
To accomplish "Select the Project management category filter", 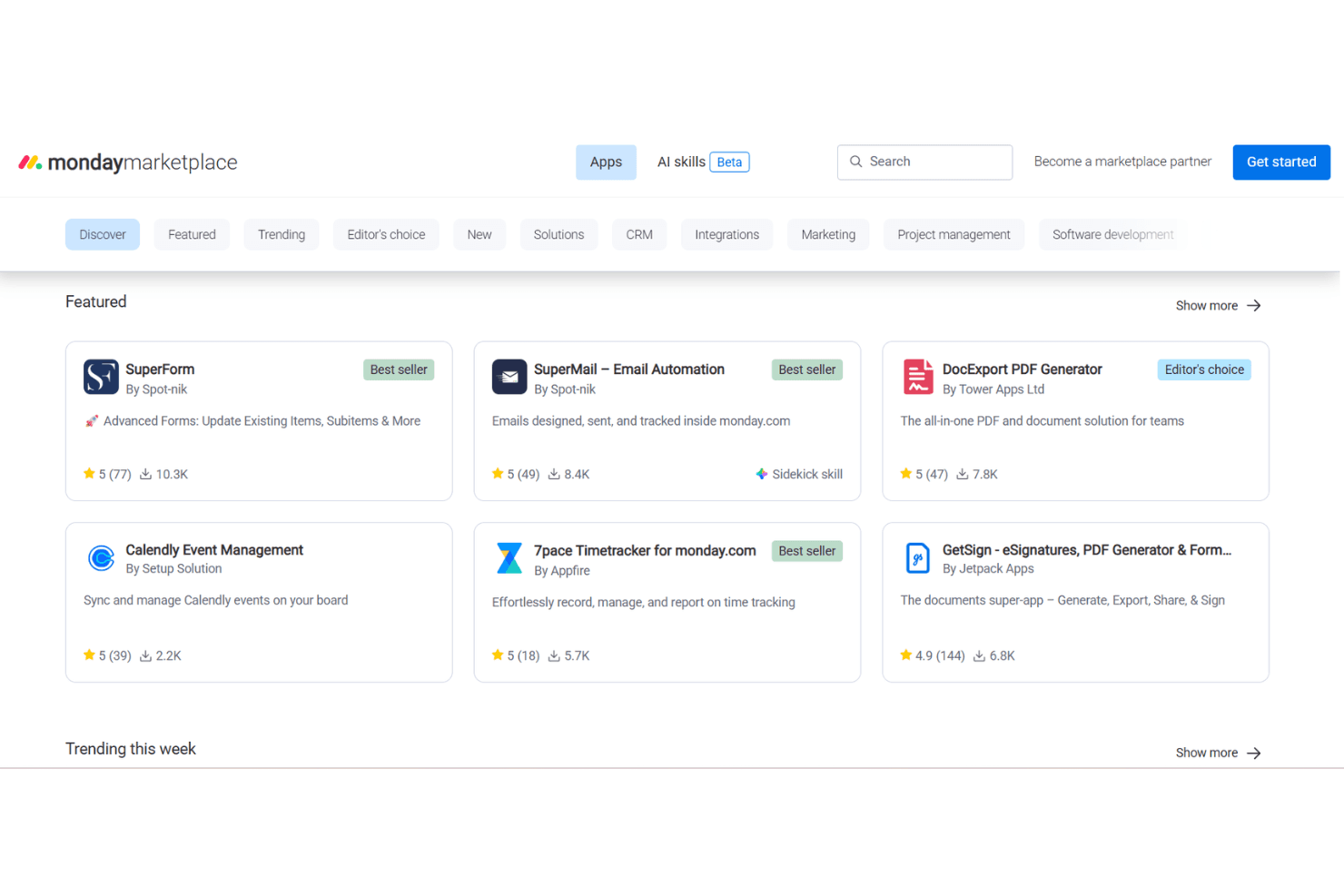I will pyautogui.click(x=954, y=234).
